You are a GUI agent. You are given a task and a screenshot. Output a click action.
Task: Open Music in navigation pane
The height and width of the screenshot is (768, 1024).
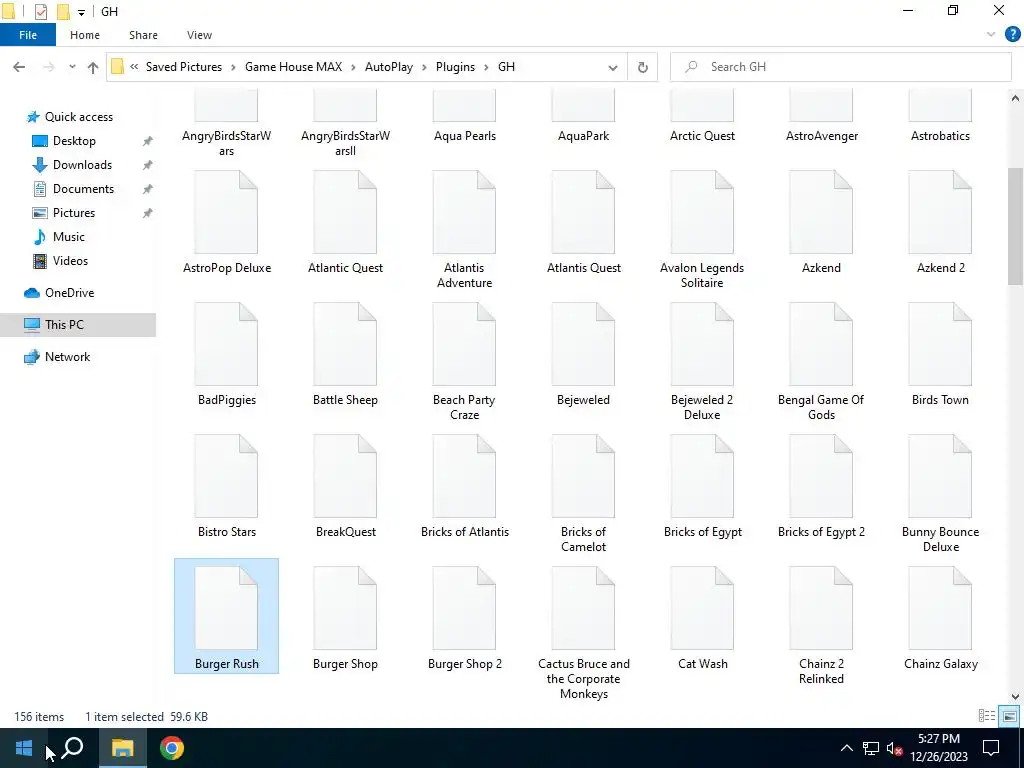(69, 237)
